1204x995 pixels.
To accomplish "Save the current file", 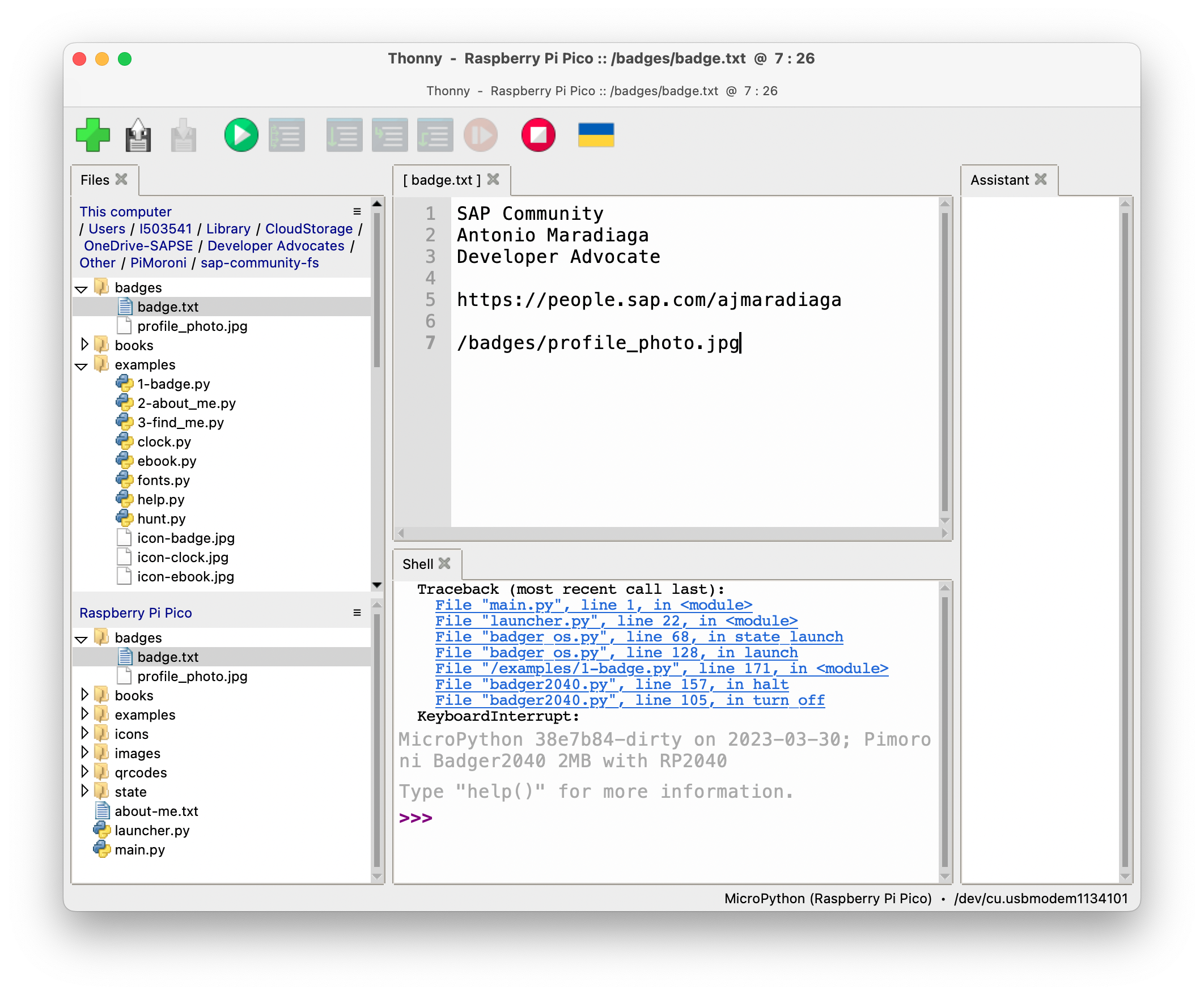I will coord(138,135).
